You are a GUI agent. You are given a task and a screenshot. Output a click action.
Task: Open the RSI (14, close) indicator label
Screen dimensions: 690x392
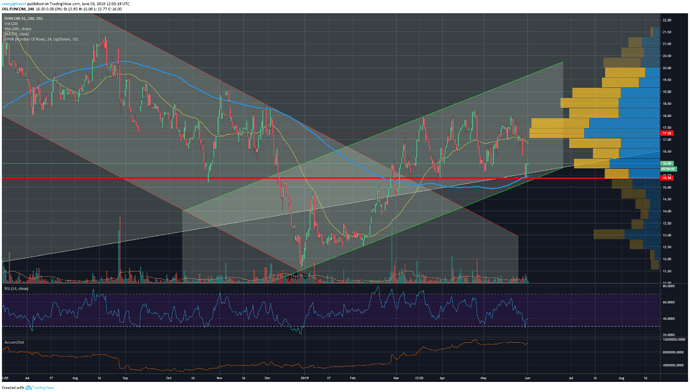pyautogui.click(x=16, y=289)
